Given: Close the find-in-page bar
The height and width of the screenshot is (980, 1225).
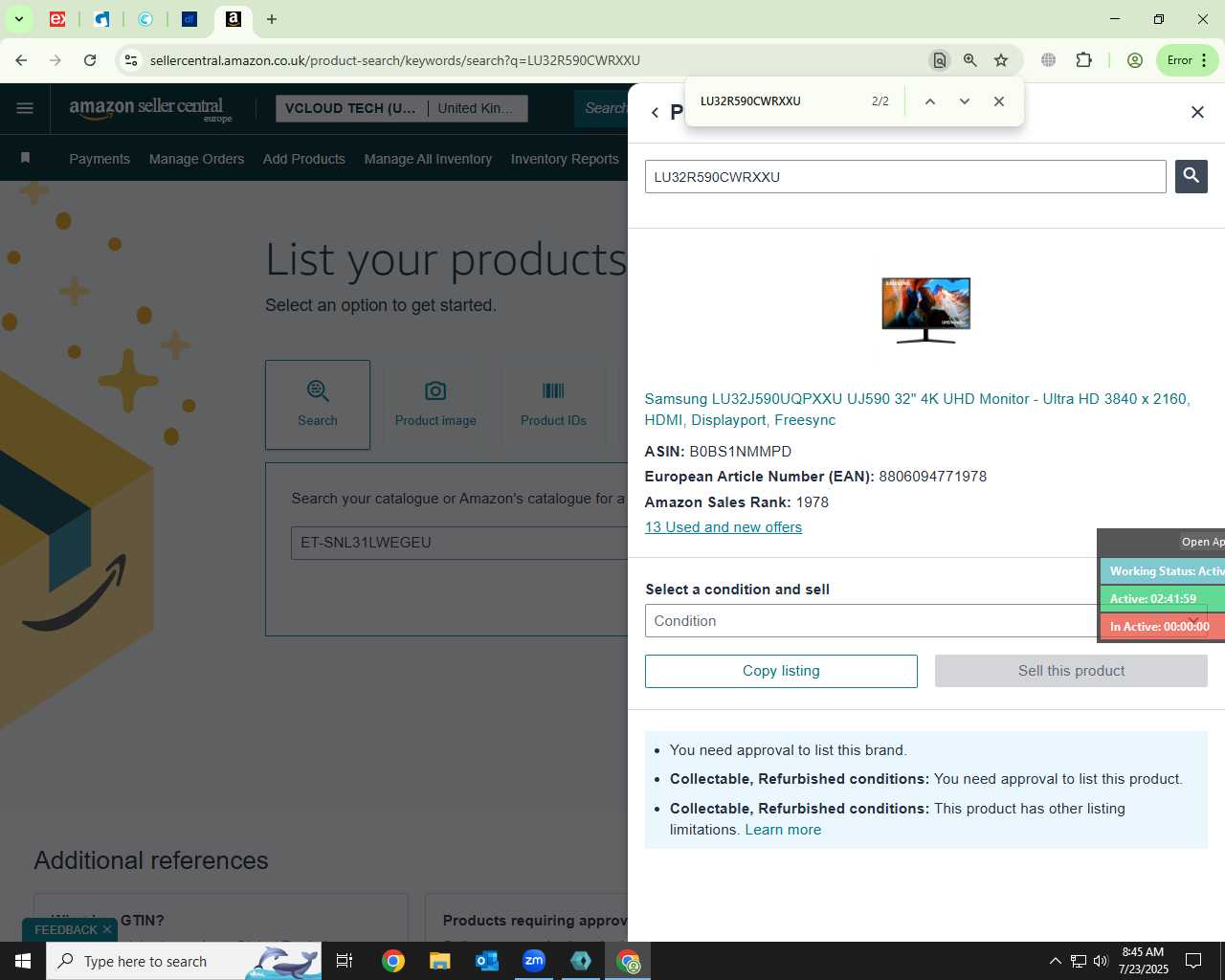Looking at the screenshot, I should point(999,101).
